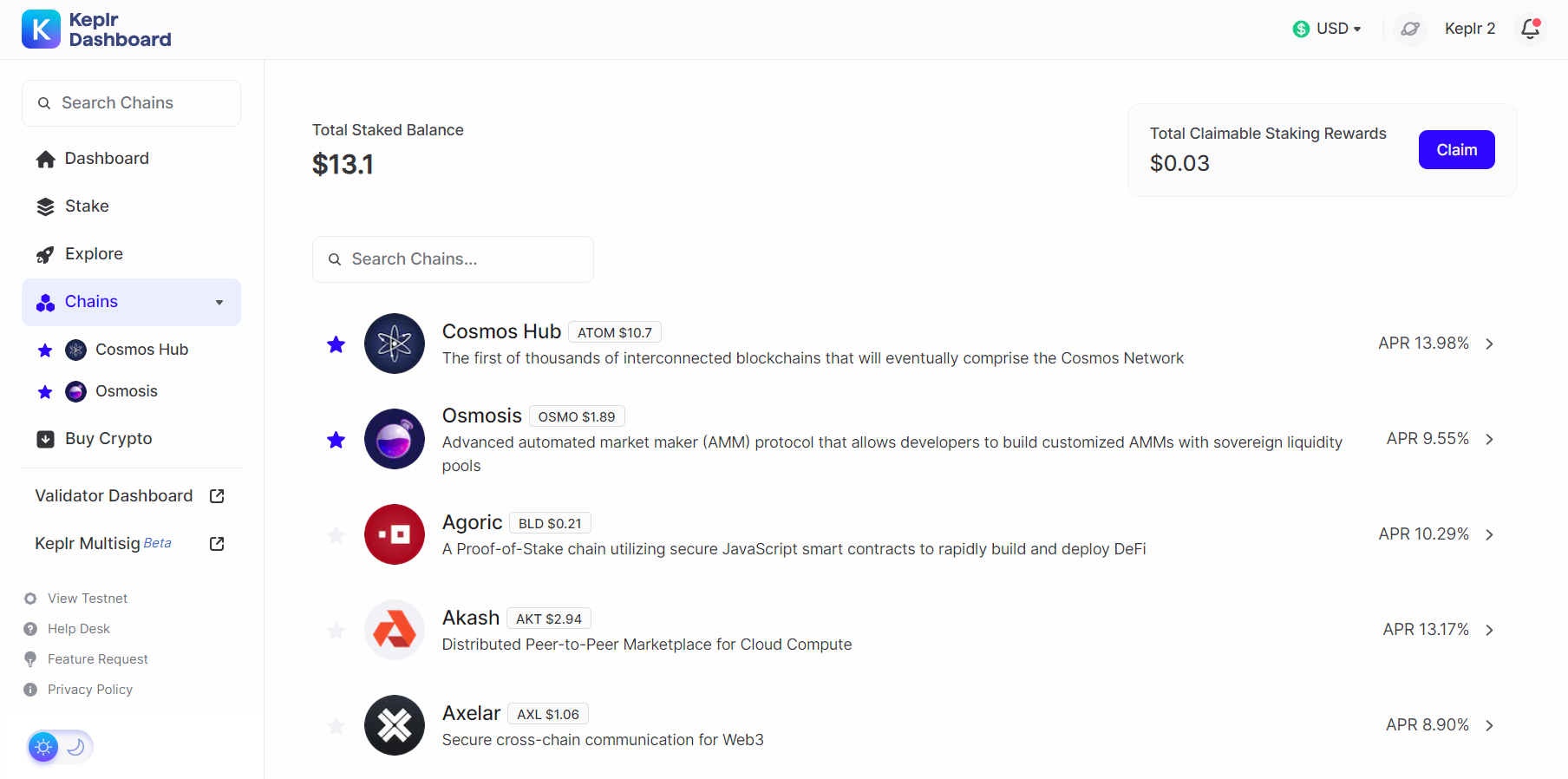Click the Buy Crypto download icon

coord(46,439)
